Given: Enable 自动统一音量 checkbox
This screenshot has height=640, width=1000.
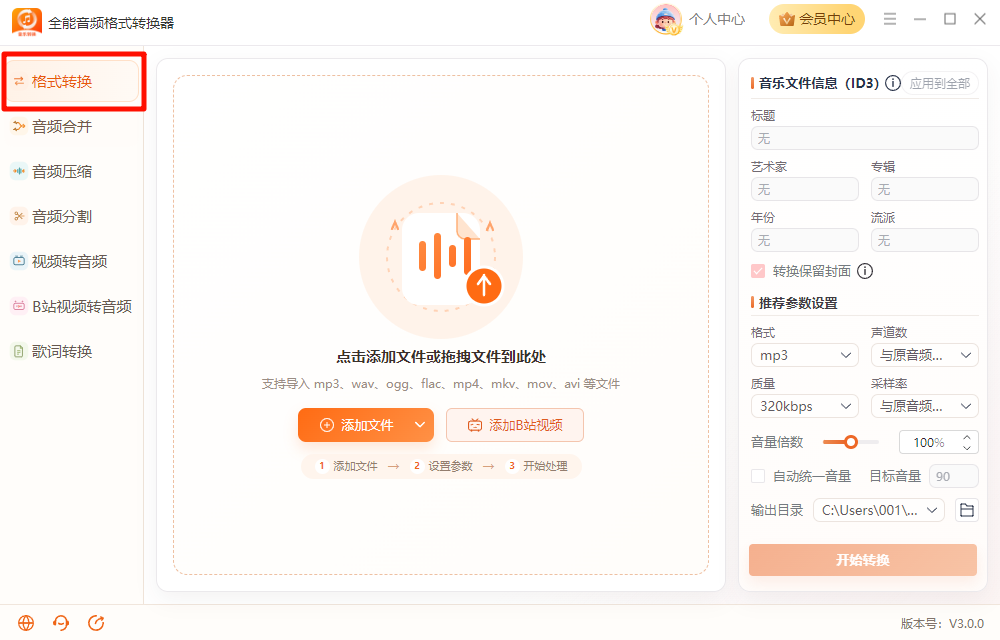Looking at the screenshot, I should tap(758, 476).
